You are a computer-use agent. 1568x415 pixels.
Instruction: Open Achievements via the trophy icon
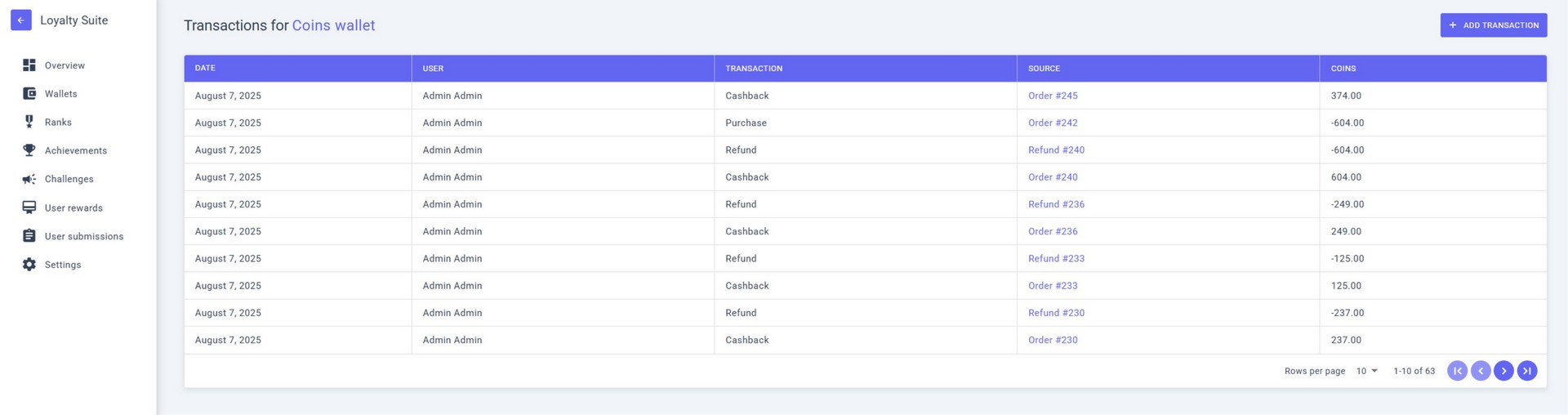29,150
